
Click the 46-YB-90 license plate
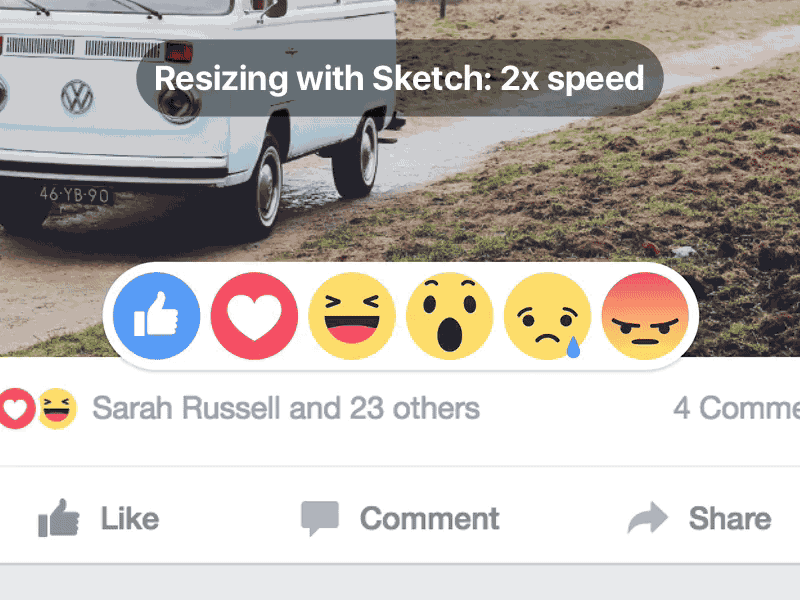[75, 195]
